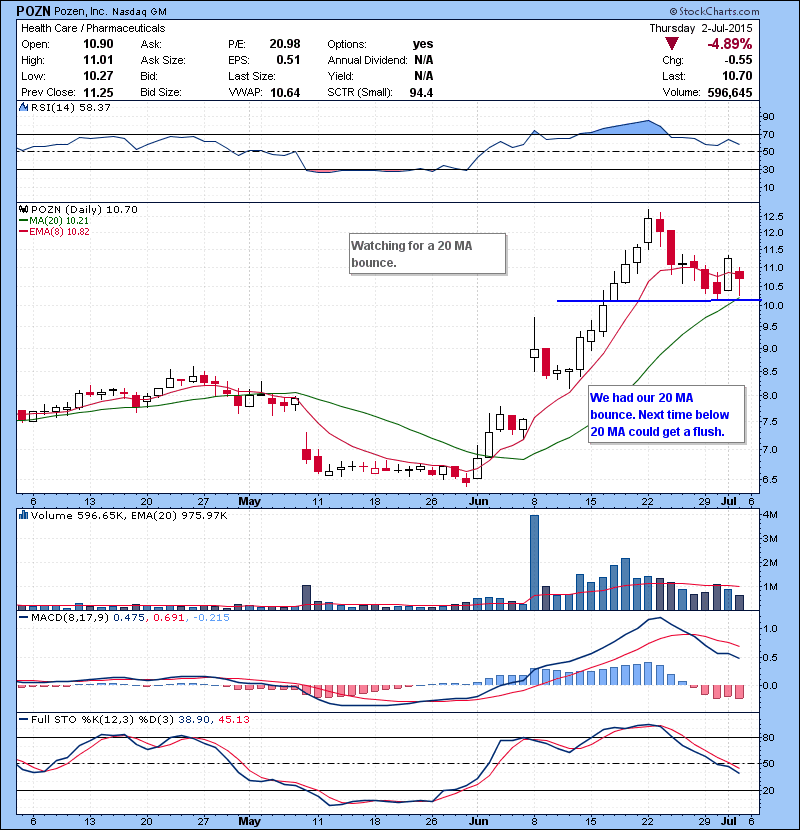Click the RSI(14) 58.37 panel label
This screenshot has width=800, height=830.
click(x=70, y=107)
